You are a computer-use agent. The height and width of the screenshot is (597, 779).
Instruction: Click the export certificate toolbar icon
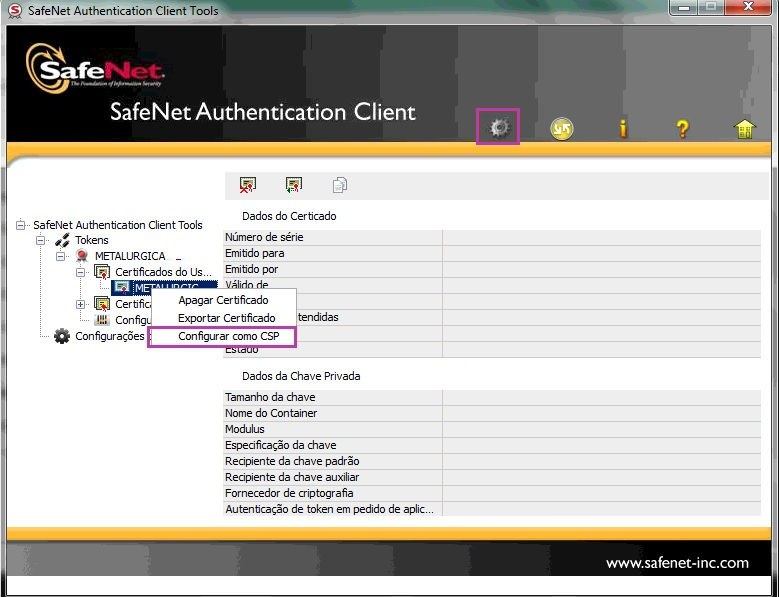tap(294, 185)
